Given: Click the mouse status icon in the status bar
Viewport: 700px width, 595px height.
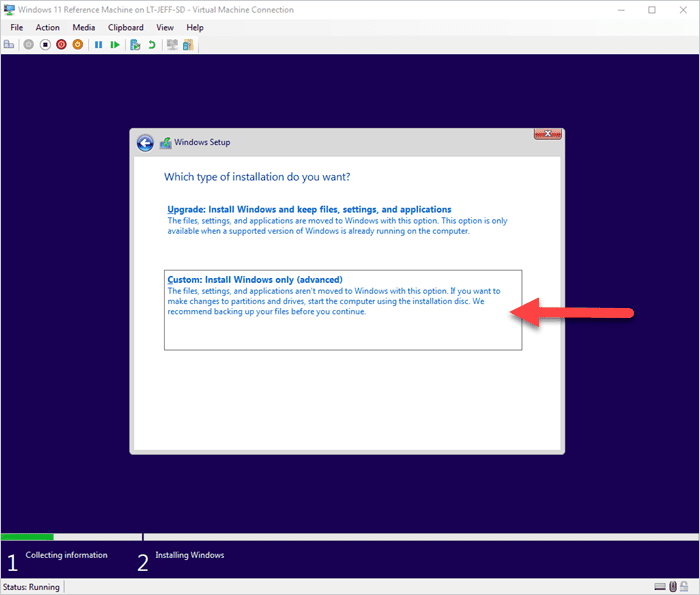Looking at the screenshot, I should (x=673, y=586).
